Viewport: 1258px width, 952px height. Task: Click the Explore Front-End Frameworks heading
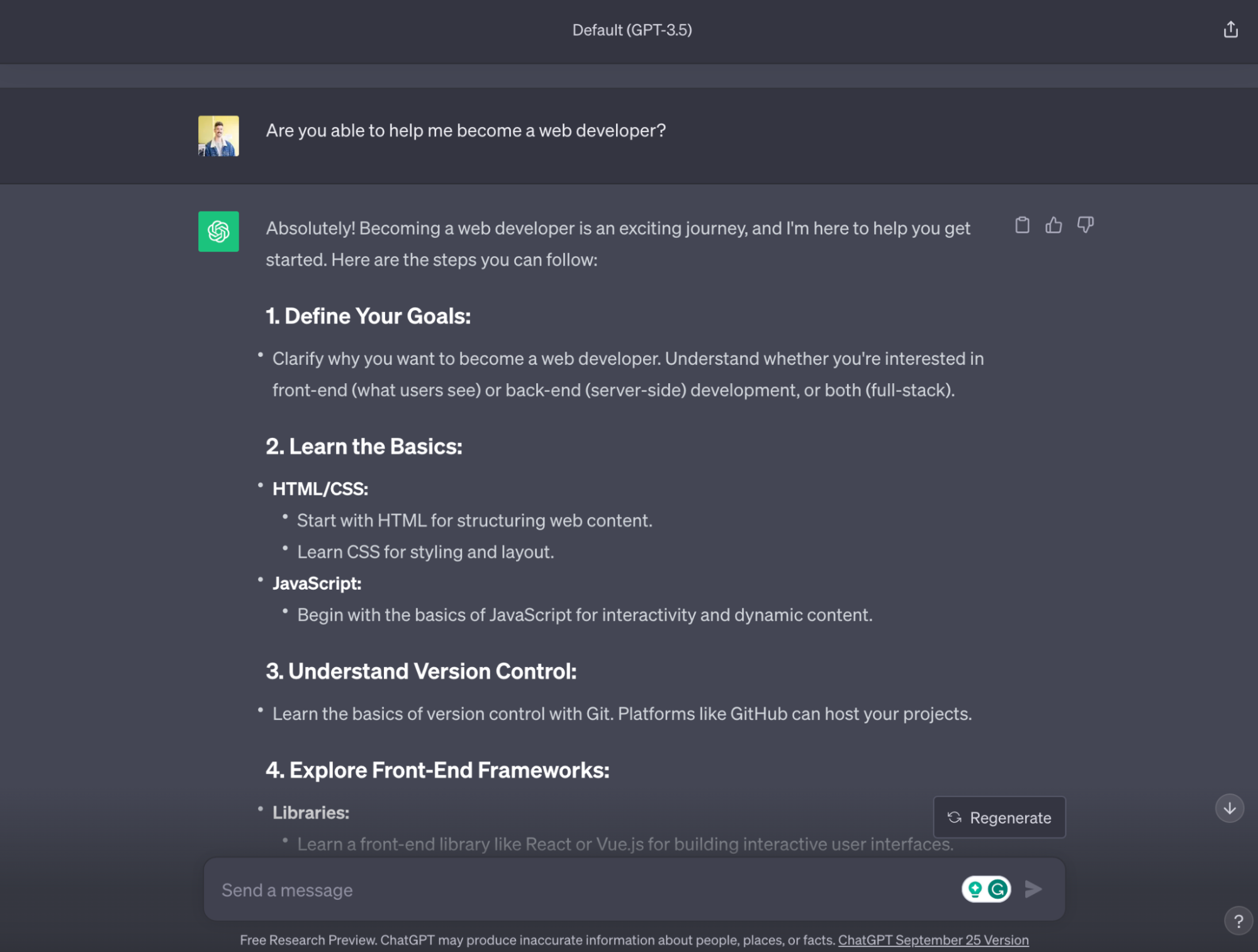point(437,770)
